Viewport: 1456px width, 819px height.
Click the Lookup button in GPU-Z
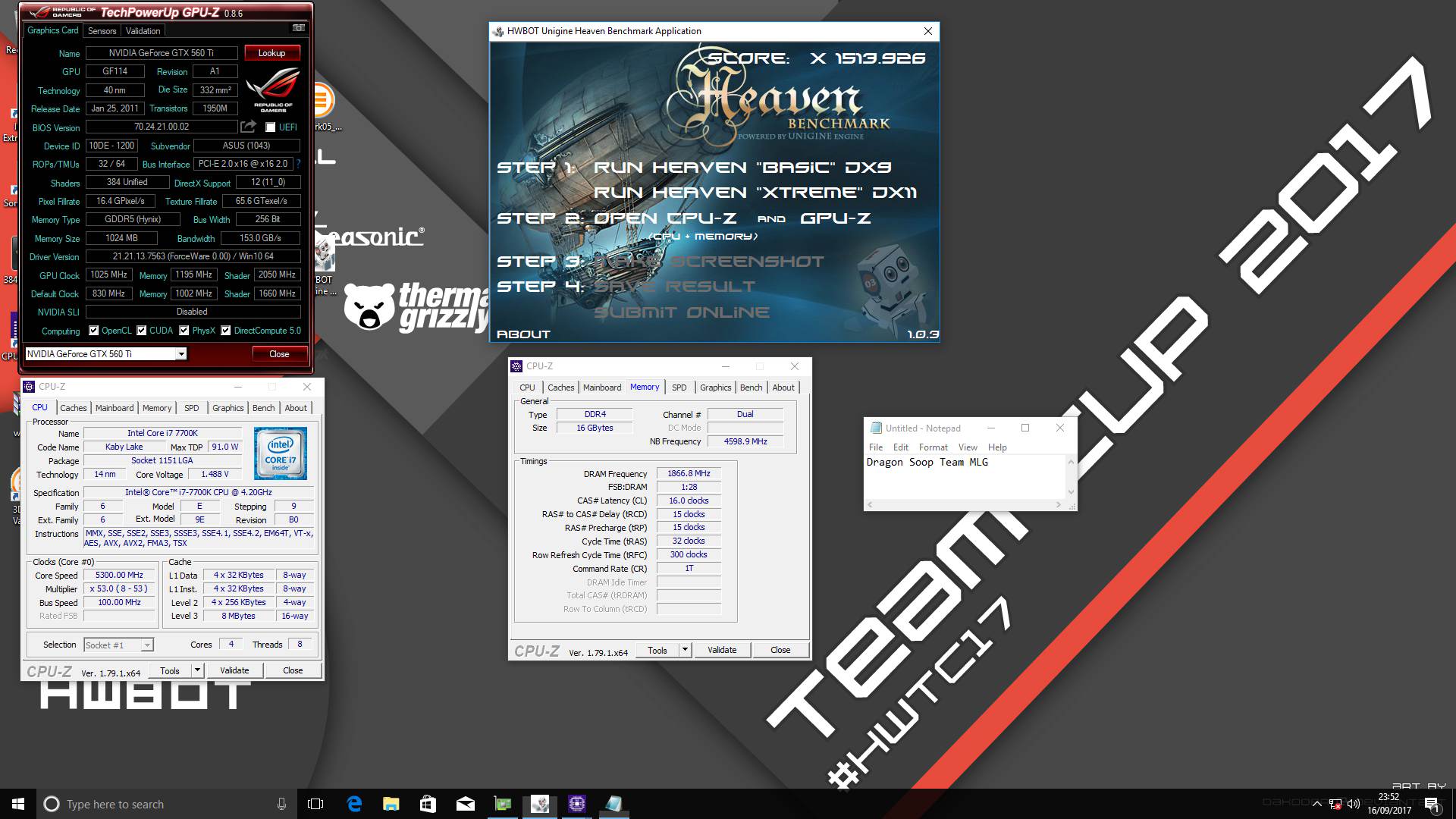(271, 53)
